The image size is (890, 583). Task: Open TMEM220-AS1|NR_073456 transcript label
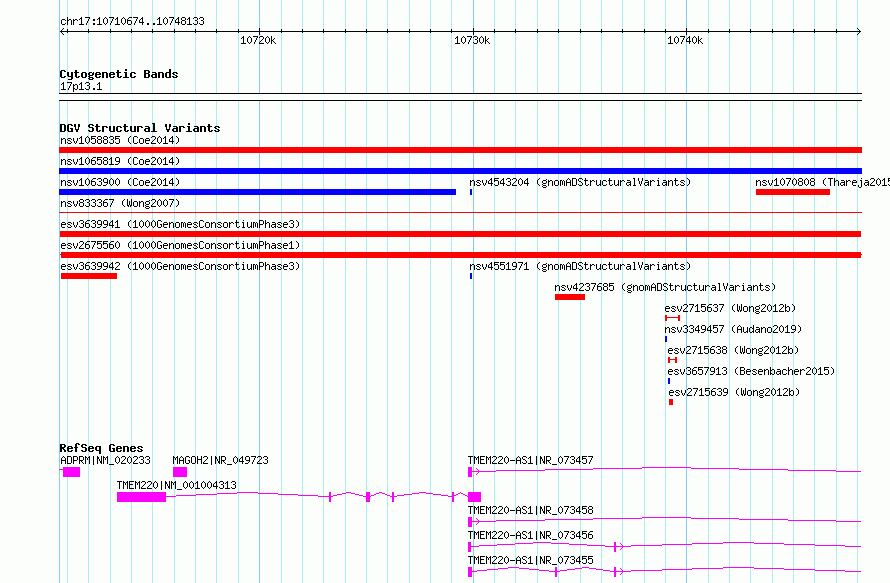click(530, 535)
